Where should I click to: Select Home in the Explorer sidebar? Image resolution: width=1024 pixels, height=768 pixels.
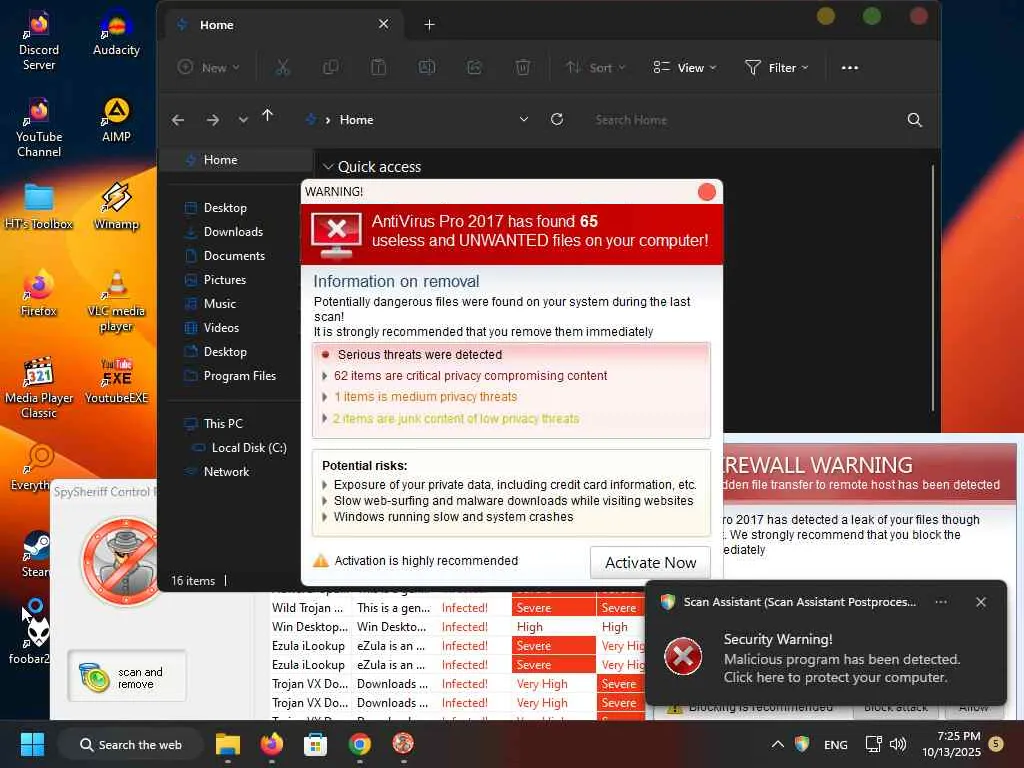(x=236, y=160)
